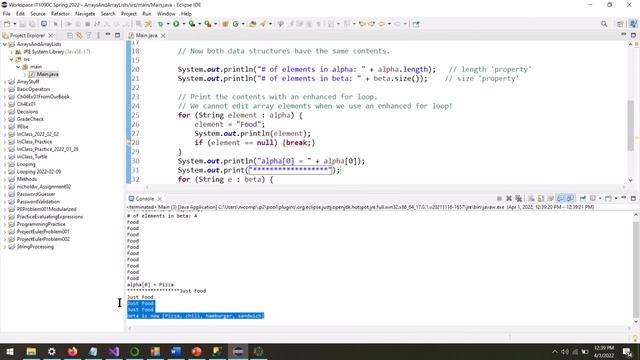Screen dimensions: 640x360
Task: Click the Project Explorer filter icon
Action: 89,36
